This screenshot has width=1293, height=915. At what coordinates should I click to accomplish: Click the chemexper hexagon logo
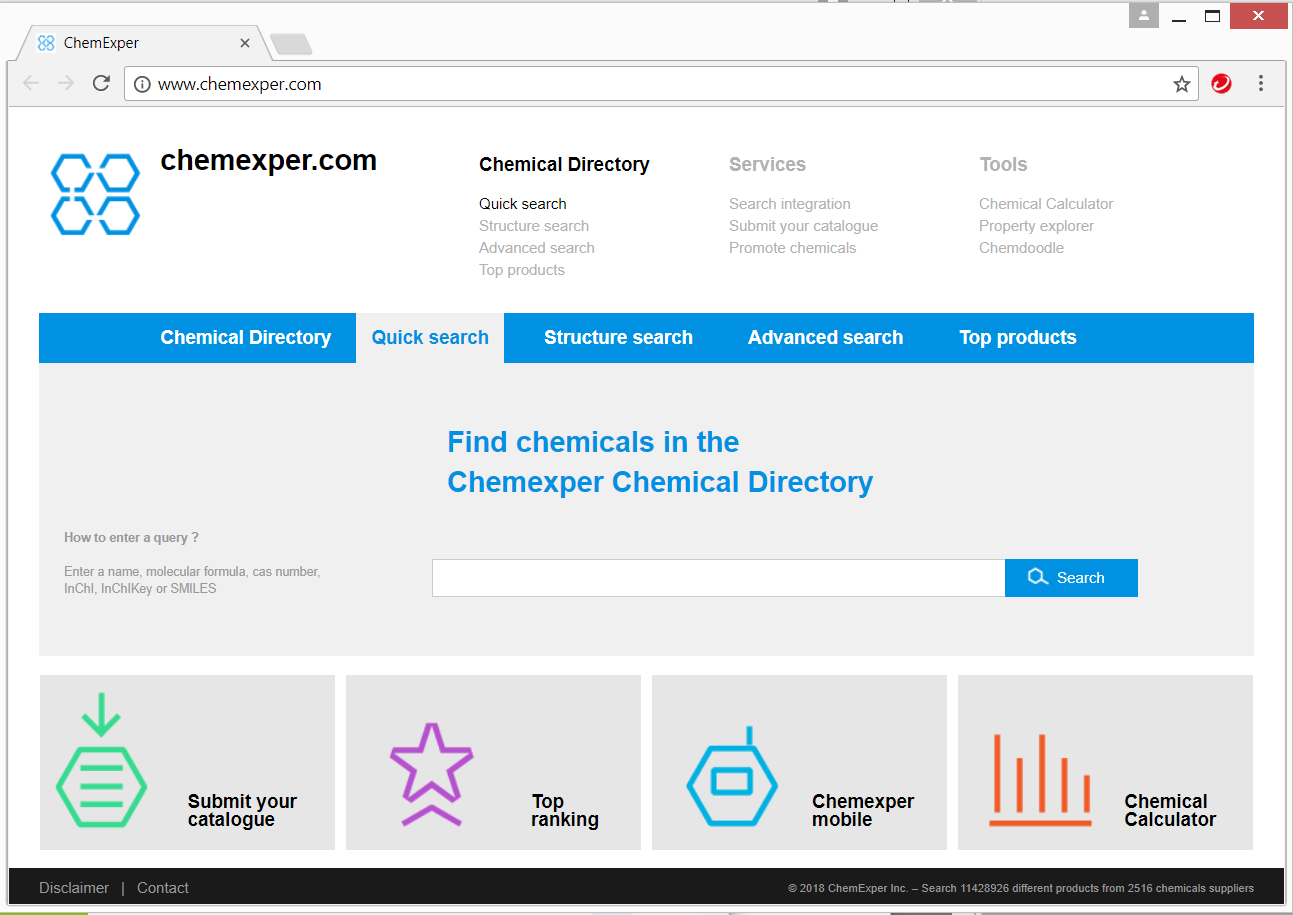(95, 194)
